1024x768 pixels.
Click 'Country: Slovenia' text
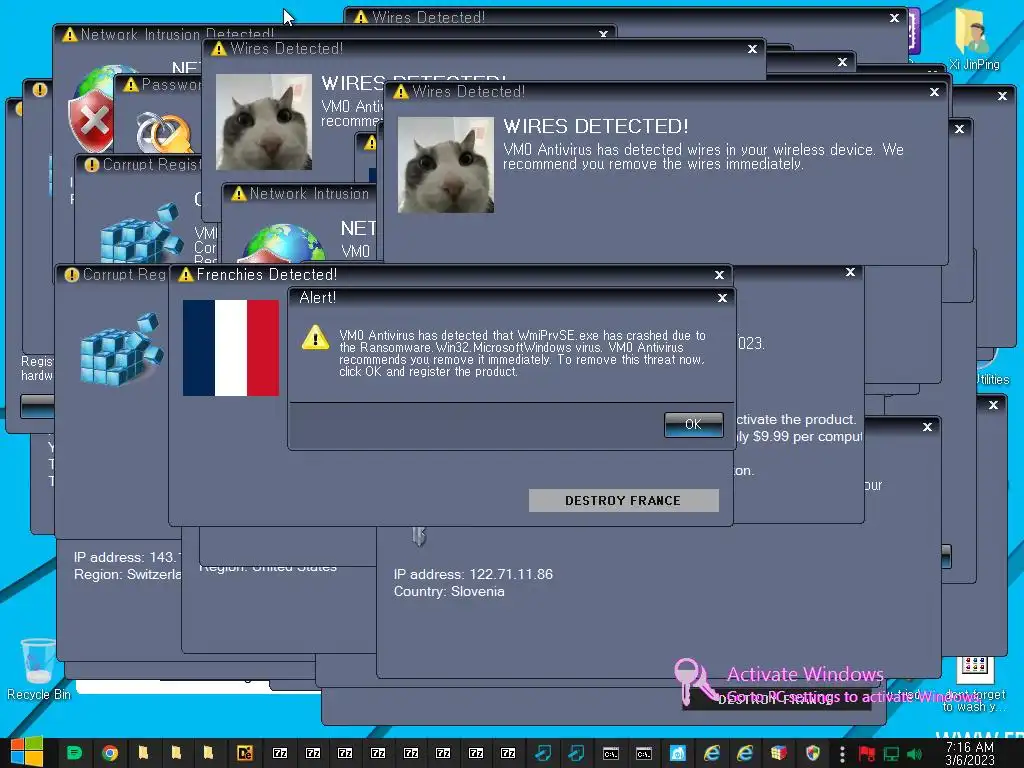(x=449, y=591)
